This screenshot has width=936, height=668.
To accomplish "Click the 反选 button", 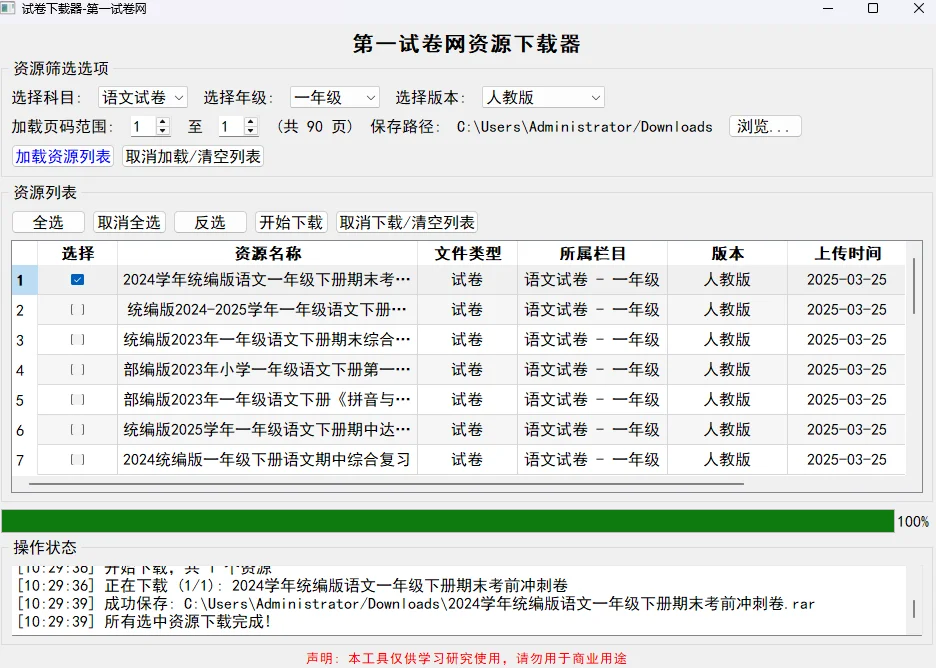I will pos(210,223).
